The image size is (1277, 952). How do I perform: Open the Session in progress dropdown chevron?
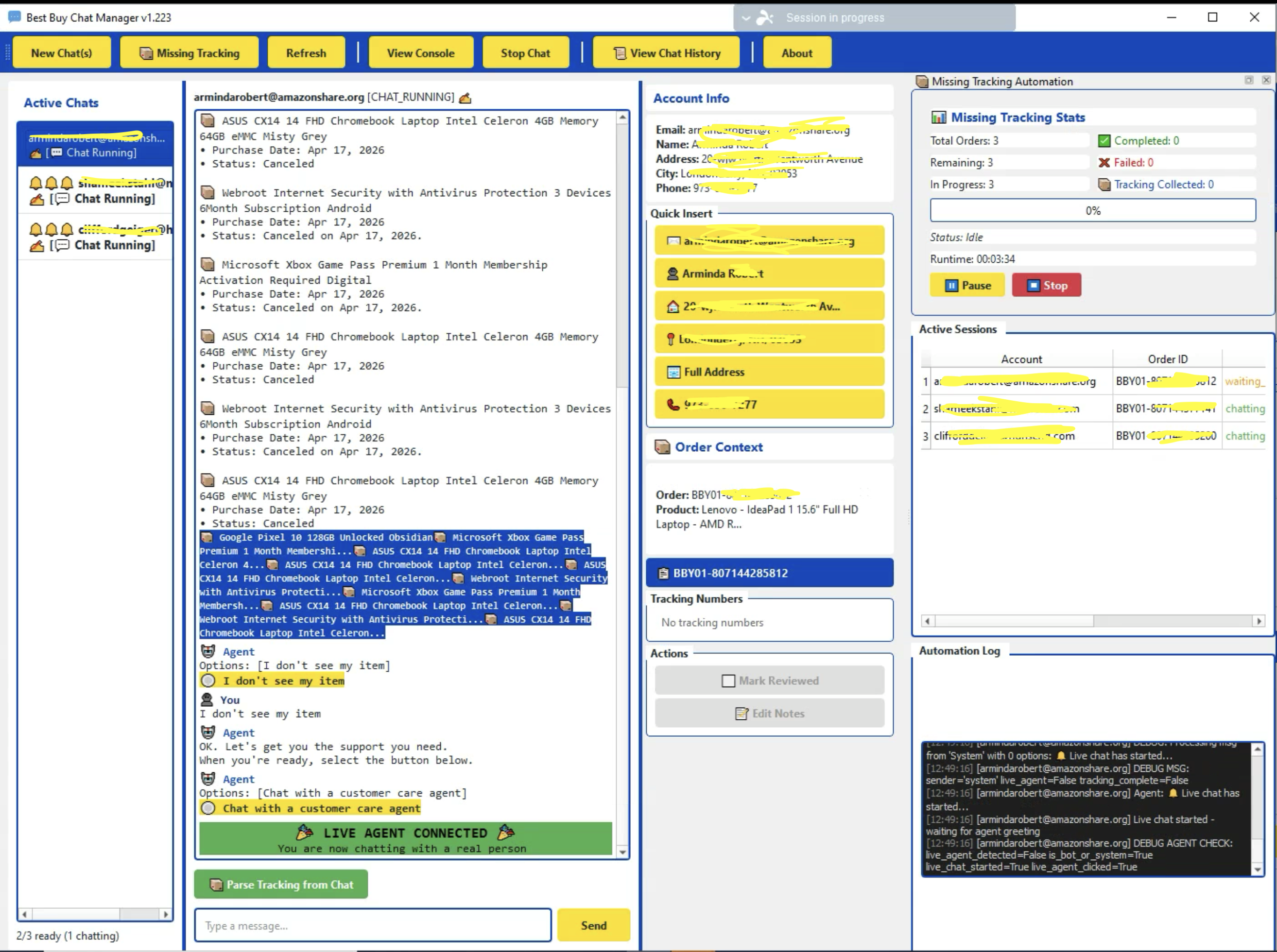click(745, 17)
